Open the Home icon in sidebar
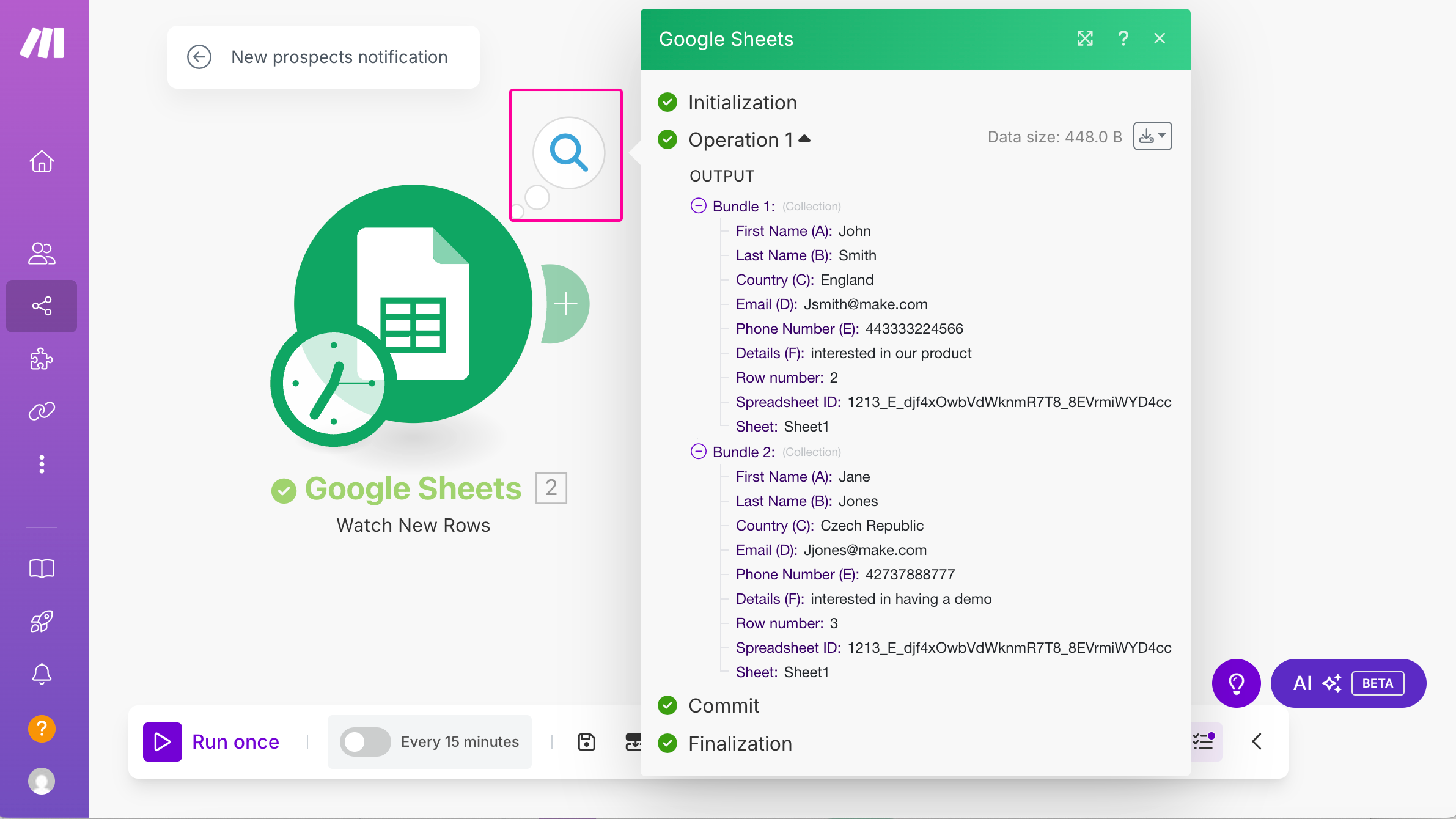Screen dimensions: 1456x819 (x=42, y=161)
